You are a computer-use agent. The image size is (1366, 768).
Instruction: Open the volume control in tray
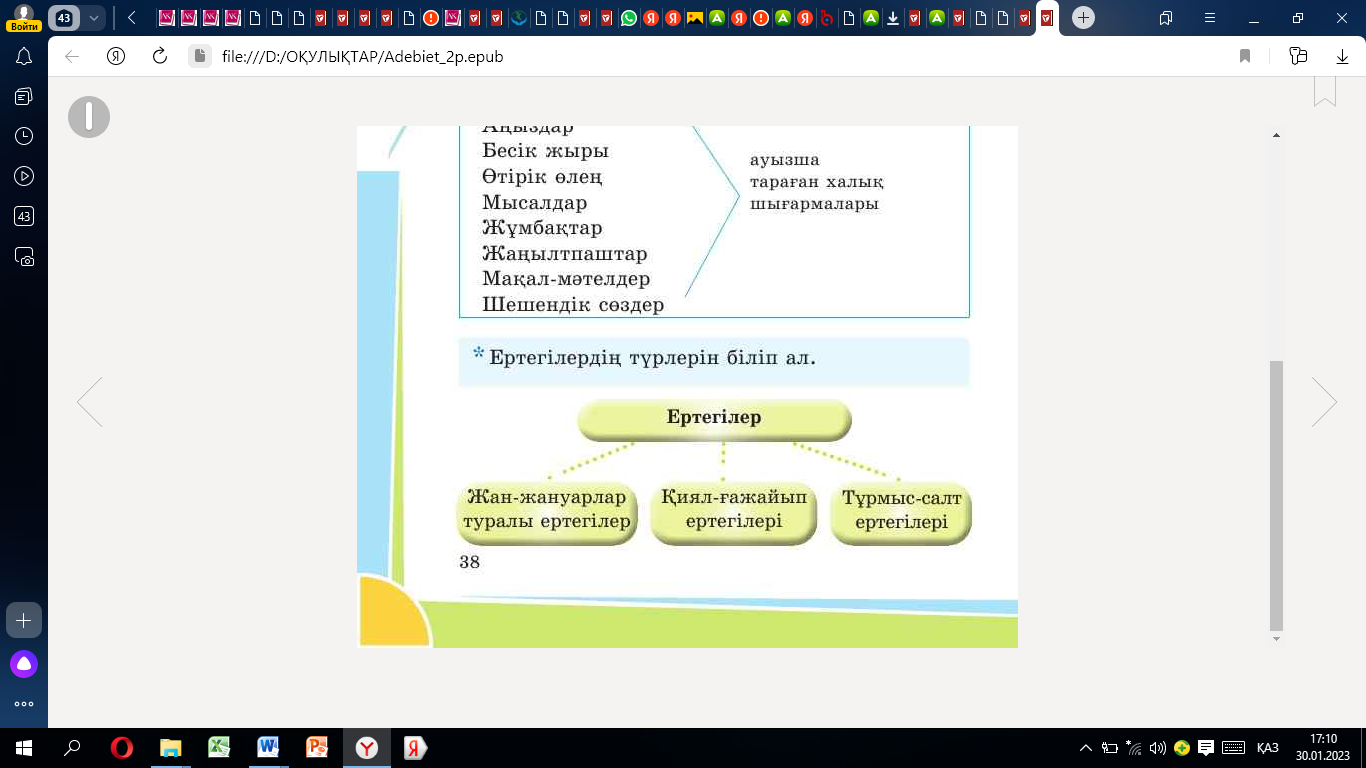1158,748
